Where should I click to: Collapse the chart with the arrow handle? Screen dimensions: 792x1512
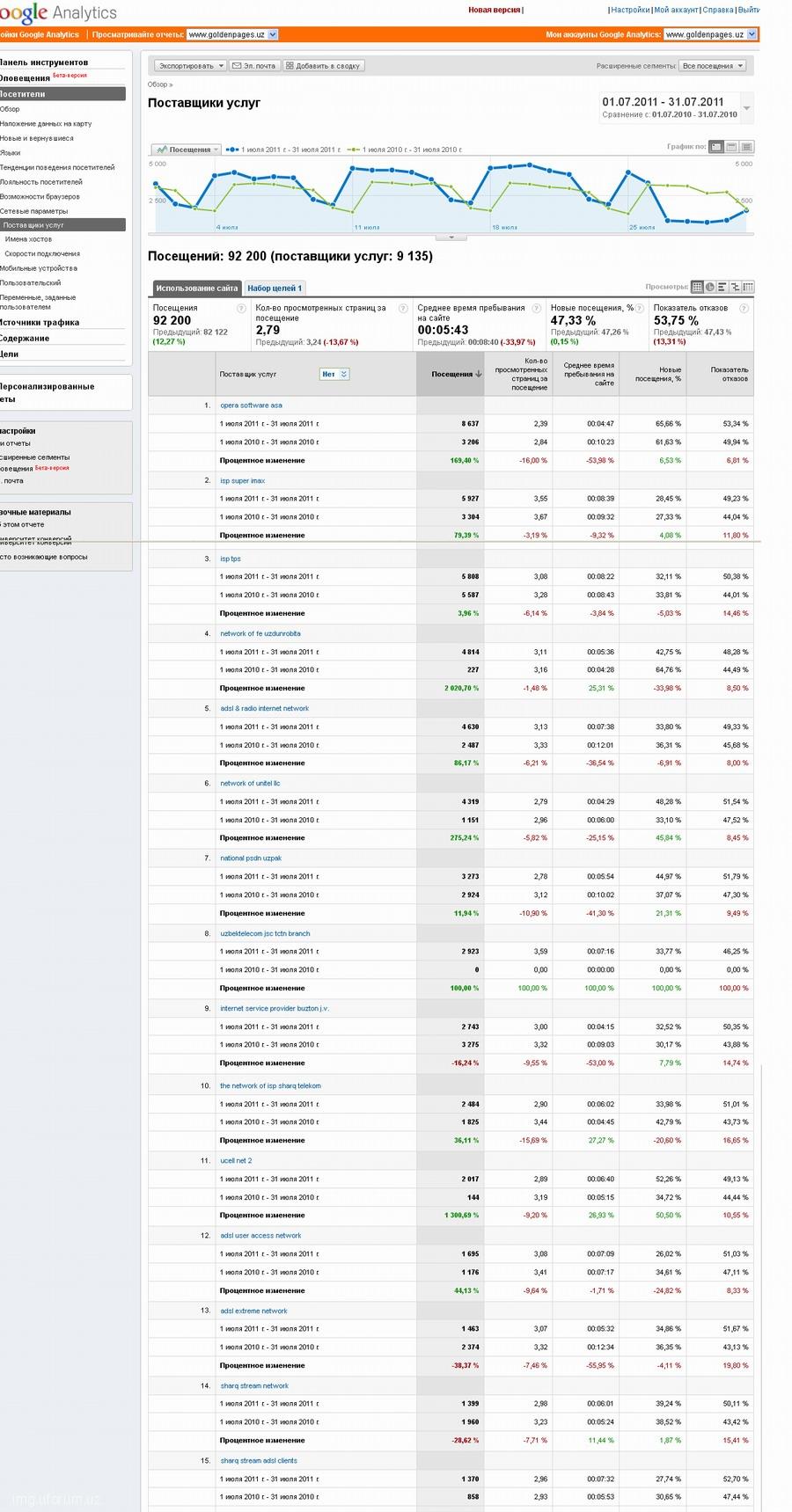point(451,237)
